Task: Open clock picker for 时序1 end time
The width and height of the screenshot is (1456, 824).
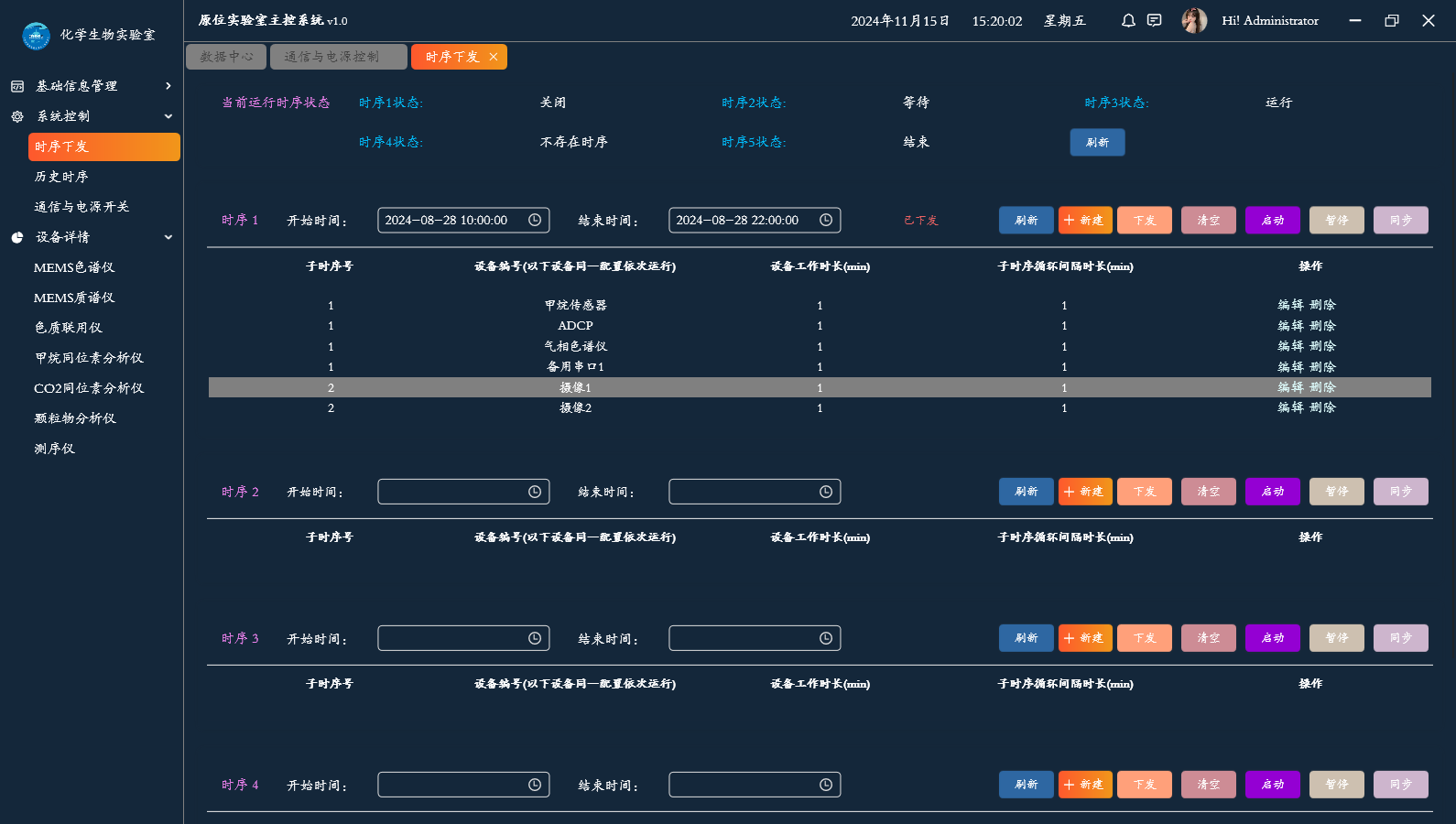Action: [826, 220]
